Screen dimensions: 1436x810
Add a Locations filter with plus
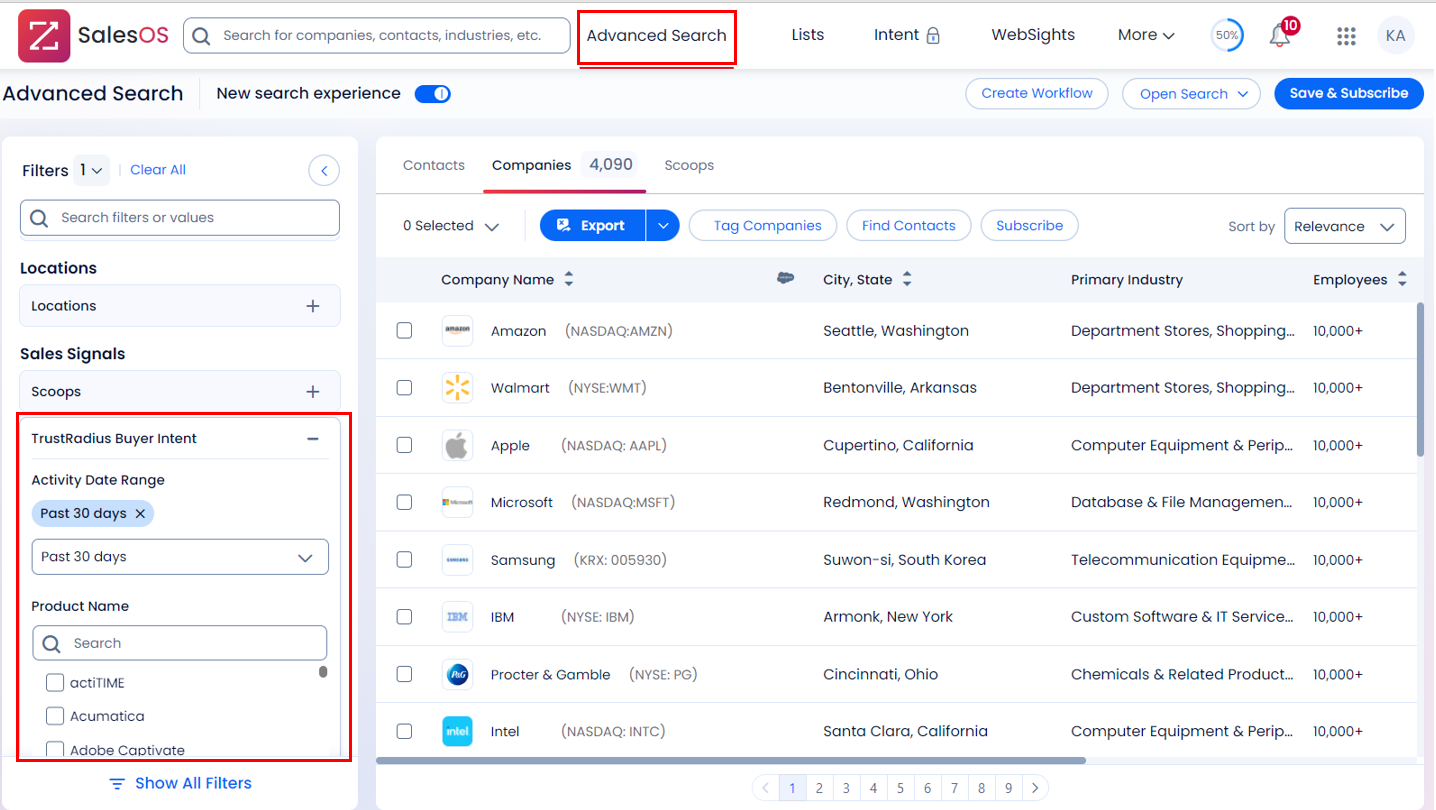click(313, 306)
